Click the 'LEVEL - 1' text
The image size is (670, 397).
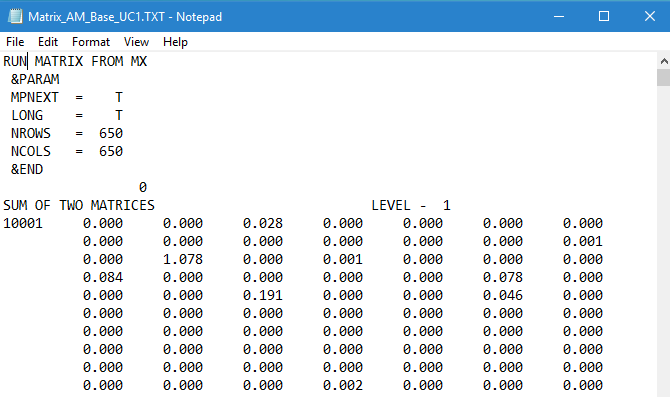click(x=411, y=206)
